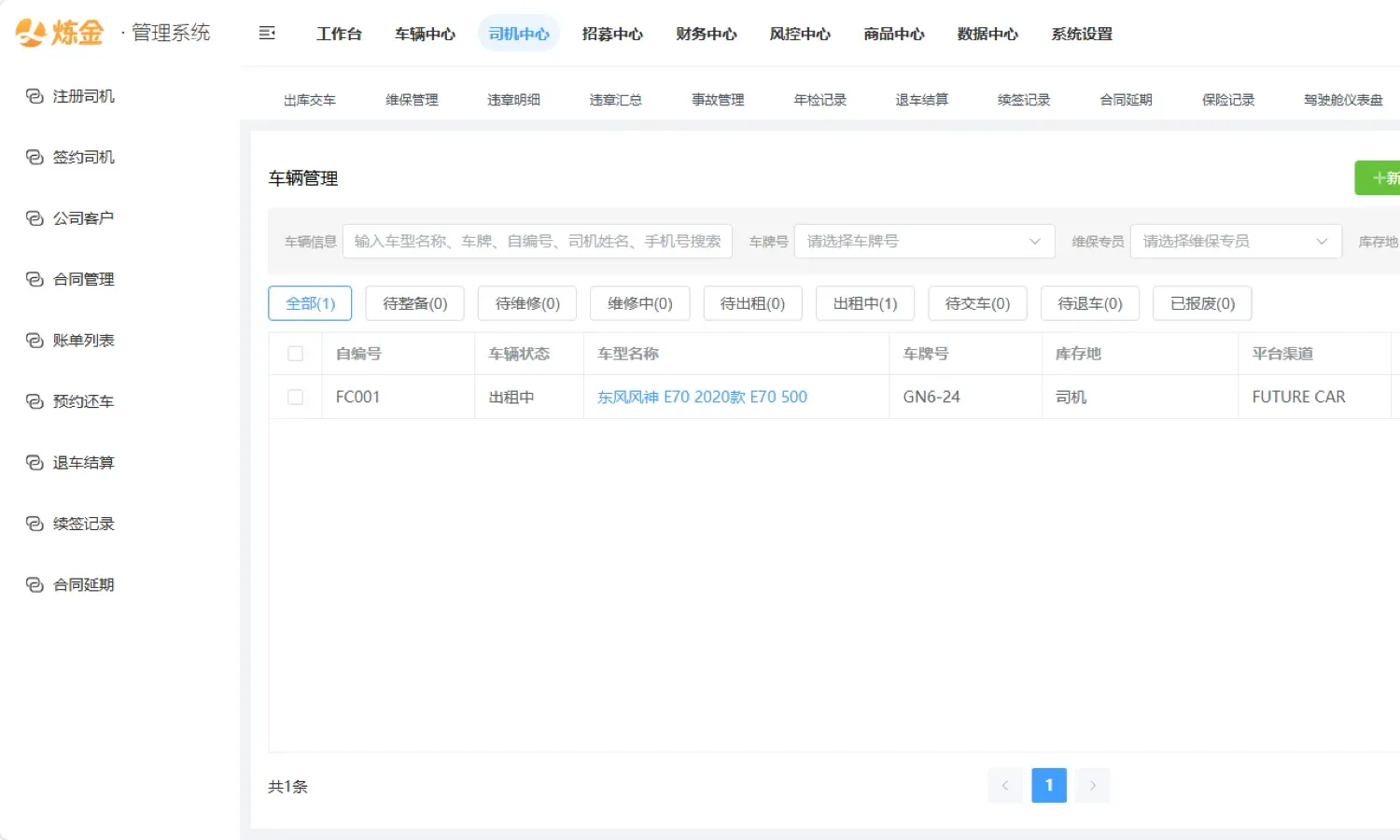Click the 车辆信息 search input field
Image resolution: width=1400 pixels, height=840 pixels.
(537, 241)
